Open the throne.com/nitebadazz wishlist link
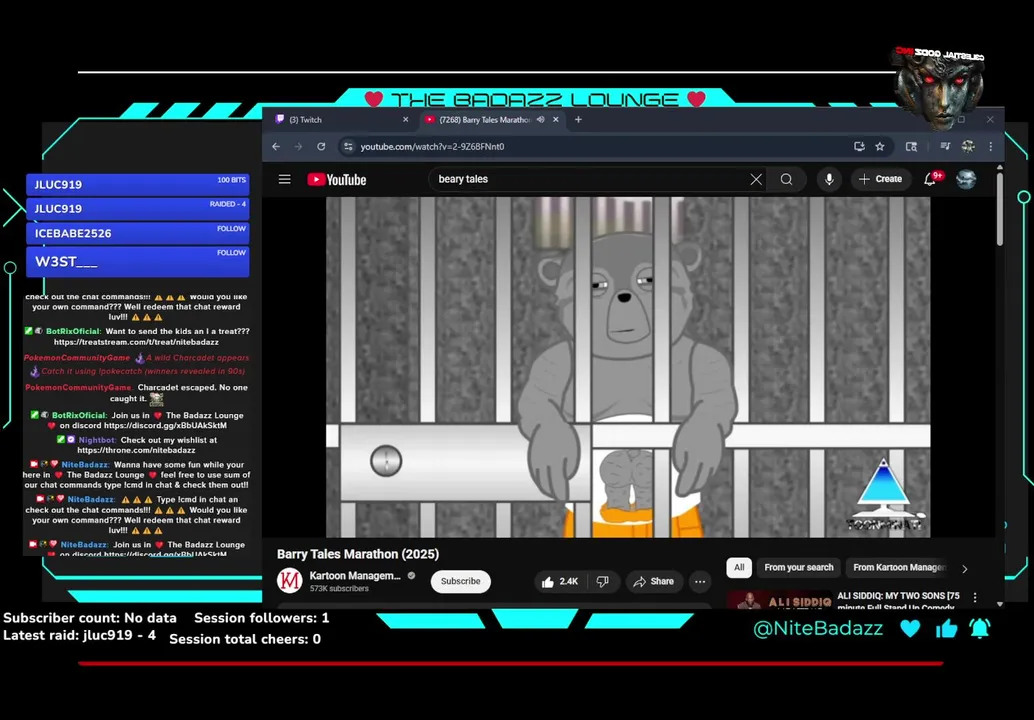The image size is (1034, 720). coord(136,450)
